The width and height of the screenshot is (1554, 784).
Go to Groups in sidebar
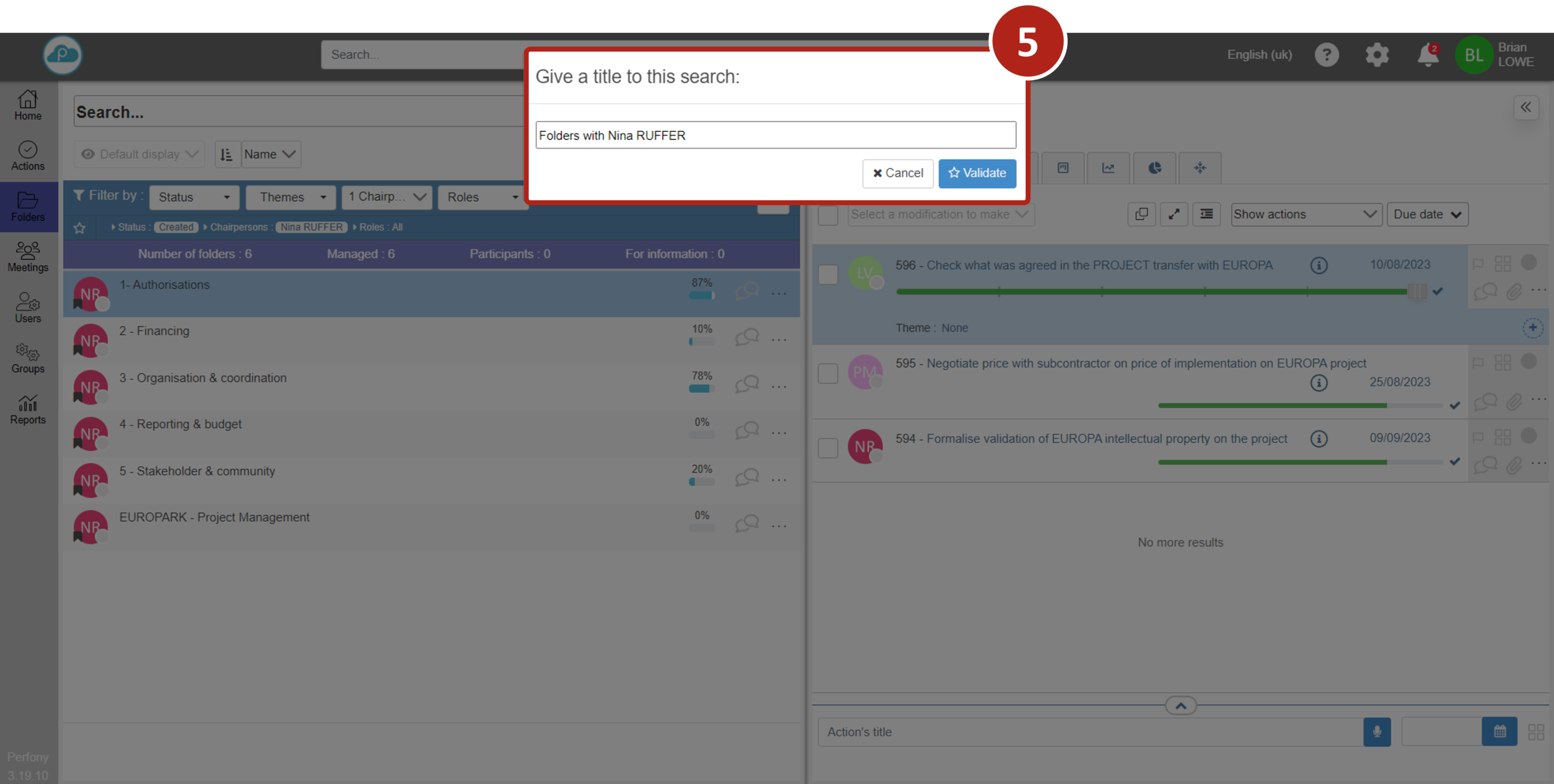tap(28, 358)
